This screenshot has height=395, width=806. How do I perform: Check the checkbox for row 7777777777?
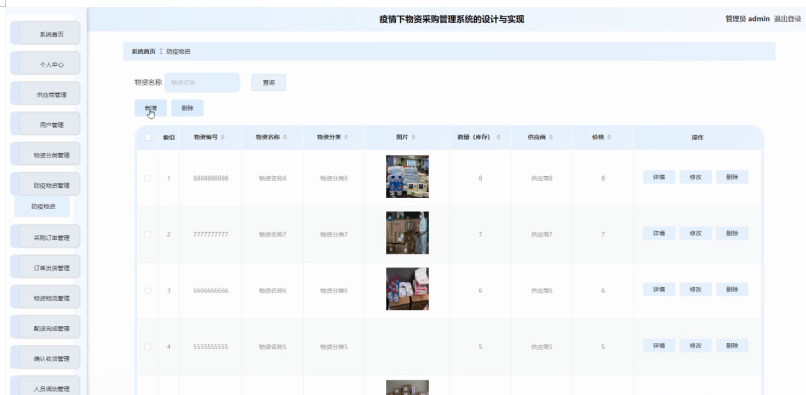tap(148, 234)
